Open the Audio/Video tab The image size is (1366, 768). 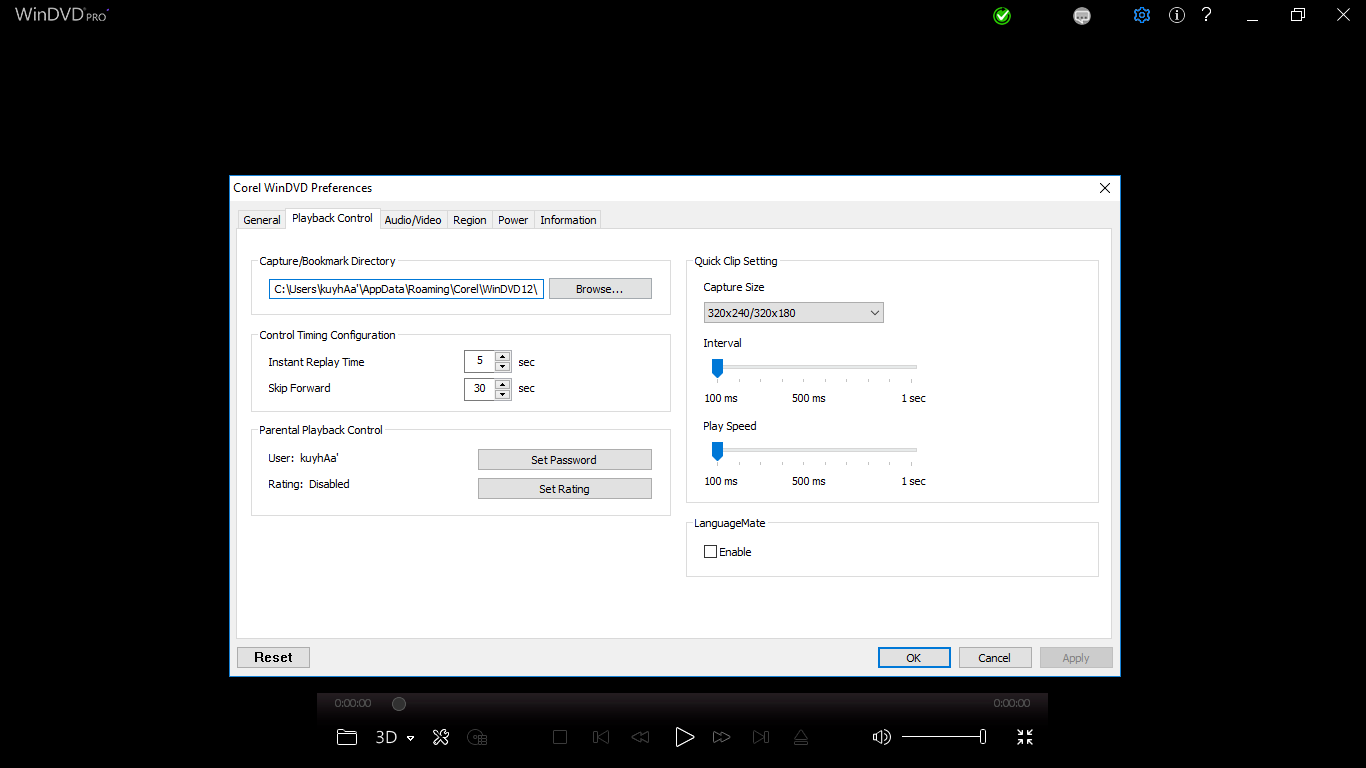pyautogui.click(x=413, y=220)
